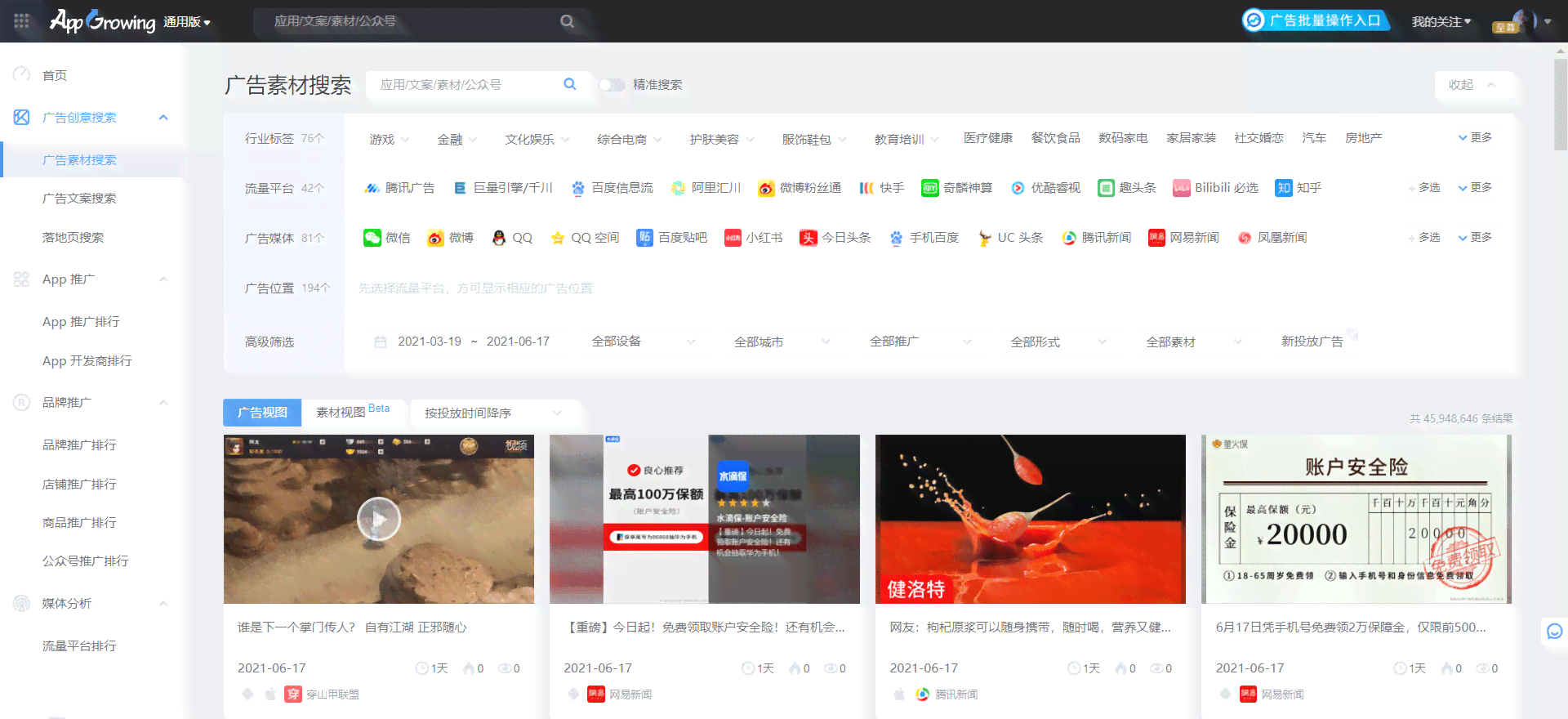
Task: Collapse the 广告创意搜索 sidebar section
Action: [163, 118]
